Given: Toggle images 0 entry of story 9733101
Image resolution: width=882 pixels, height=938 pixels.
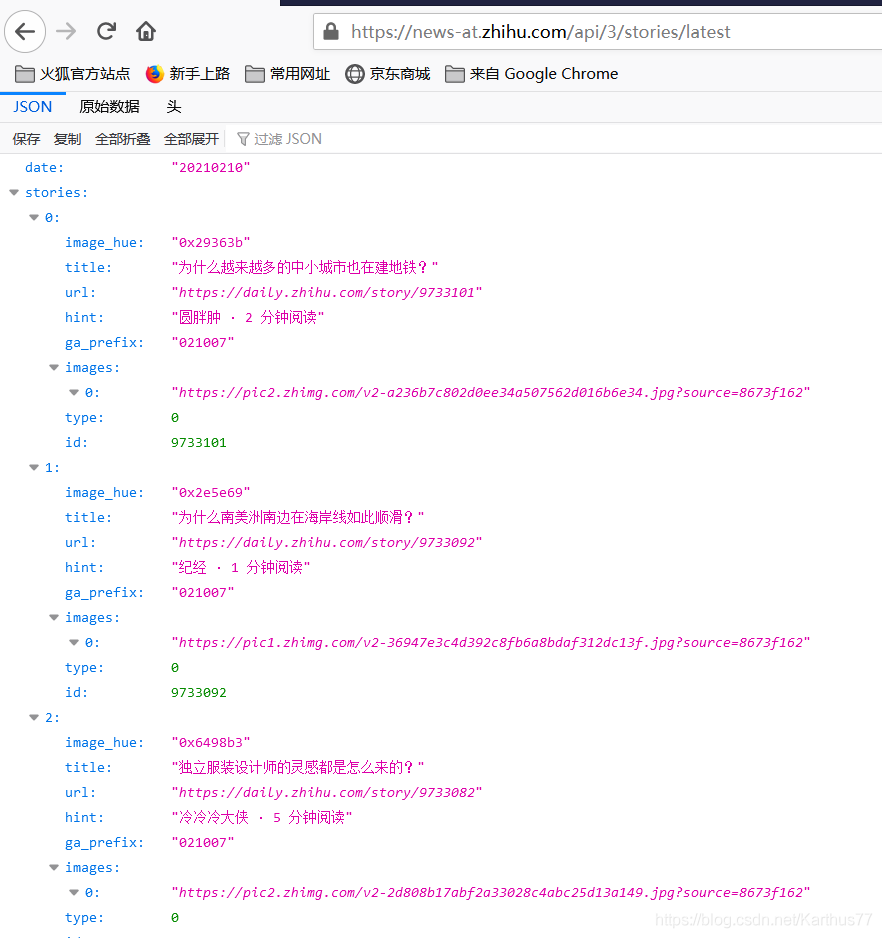Looking at the screenshot, I should point(74,393).
